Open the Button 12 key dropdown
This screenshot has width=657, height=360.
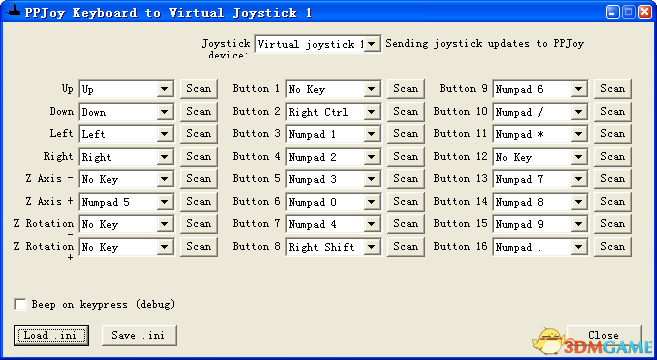tap(540, 157)
